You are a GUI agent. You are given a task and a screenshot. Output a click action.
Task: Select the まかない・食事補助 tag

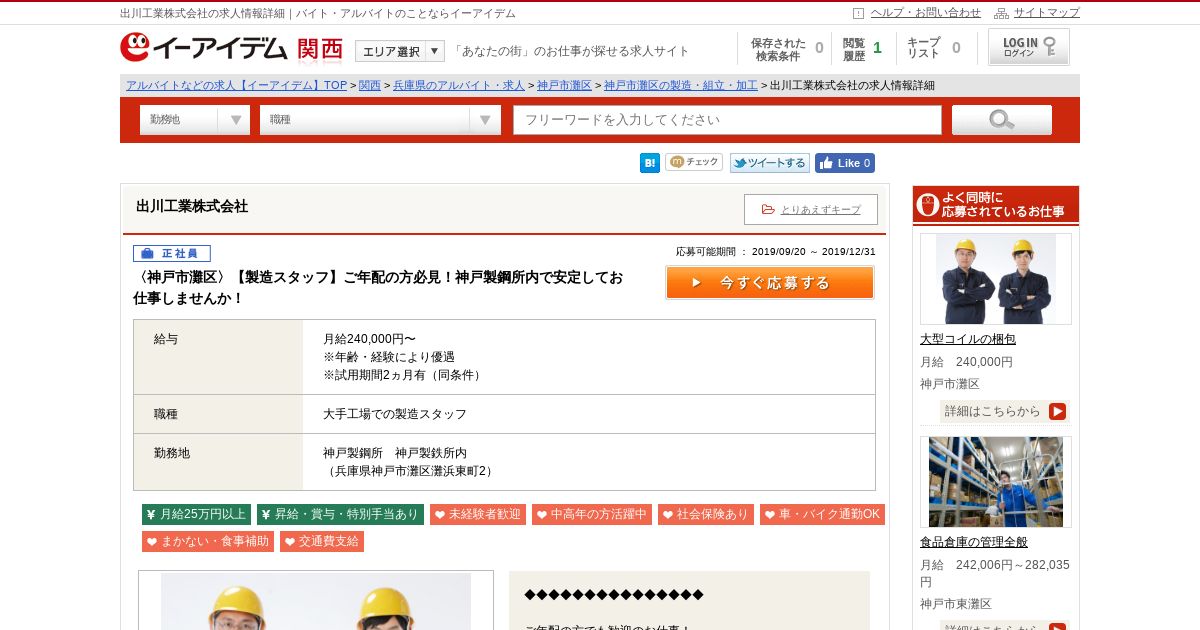click(208, 541)
